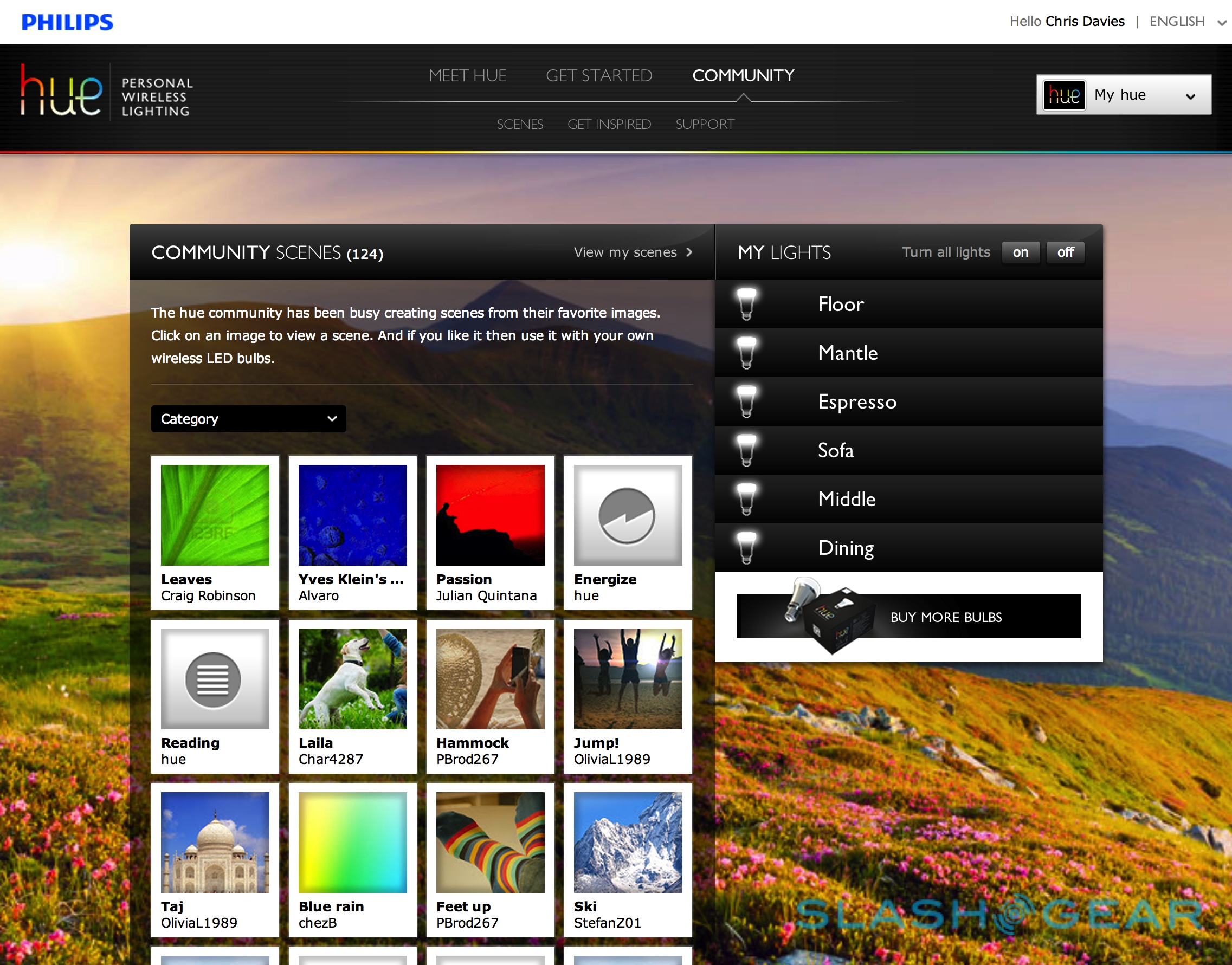Click the Espresso light bulb icon

[x=746, y=401]
